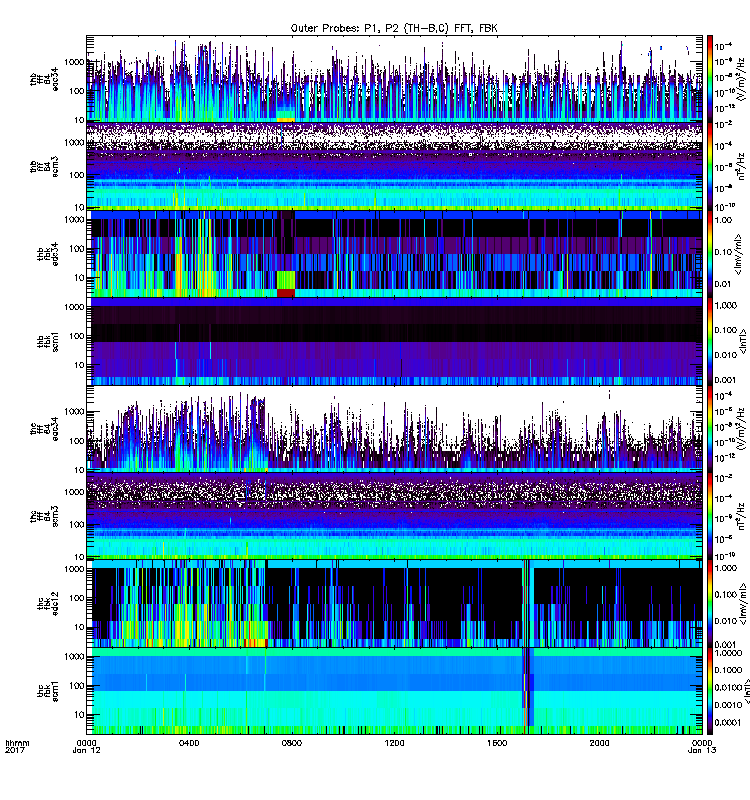Click the thc fff 64 edc34 spectrogram panel
Viewport: 750px width, 800px height.
pyautogui.click(x=394, y=429)
